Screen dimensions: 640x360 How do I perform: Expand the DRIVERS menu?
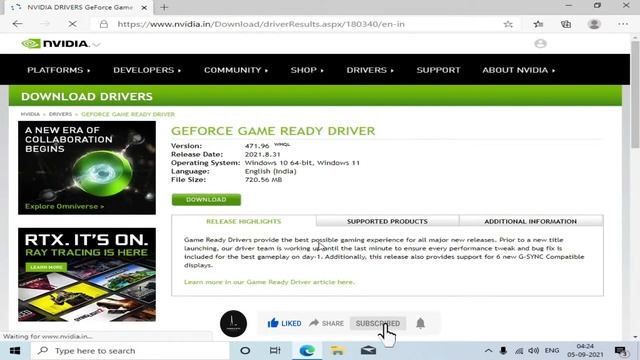click(370, 70)
